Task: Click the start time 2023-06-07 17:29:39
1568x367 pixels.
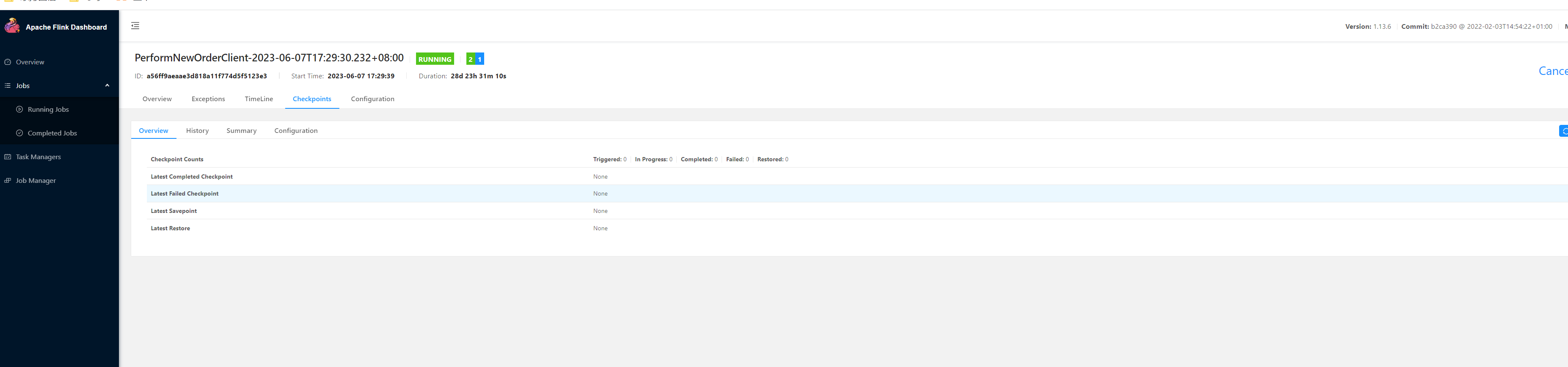Action: coord(361,76)
